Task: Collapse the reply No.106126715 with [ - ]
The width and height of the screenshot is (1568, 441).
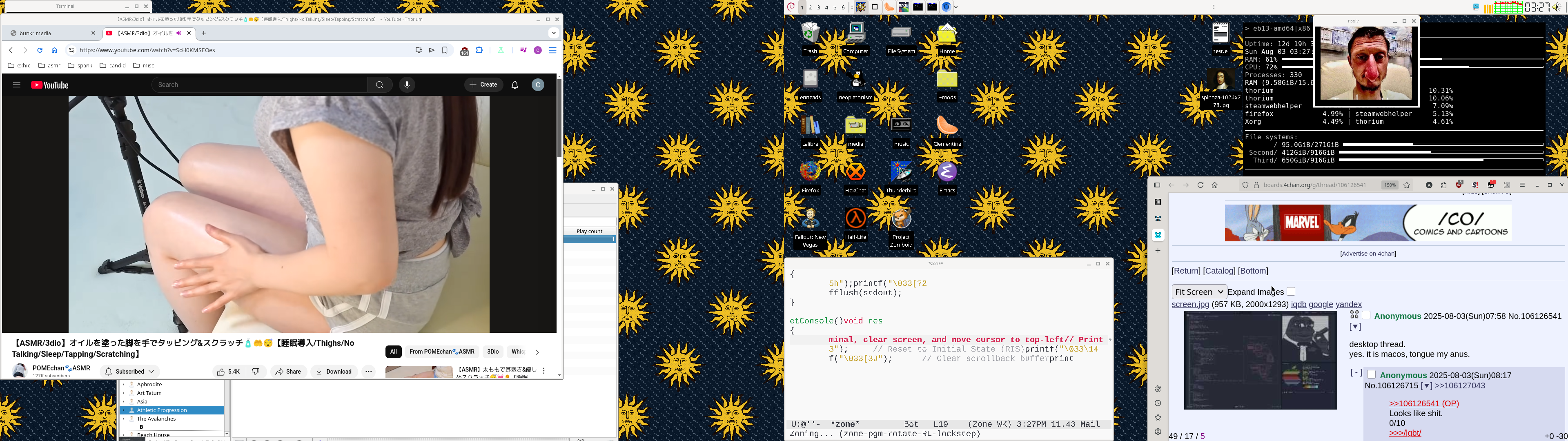Action: [1356, 373]
